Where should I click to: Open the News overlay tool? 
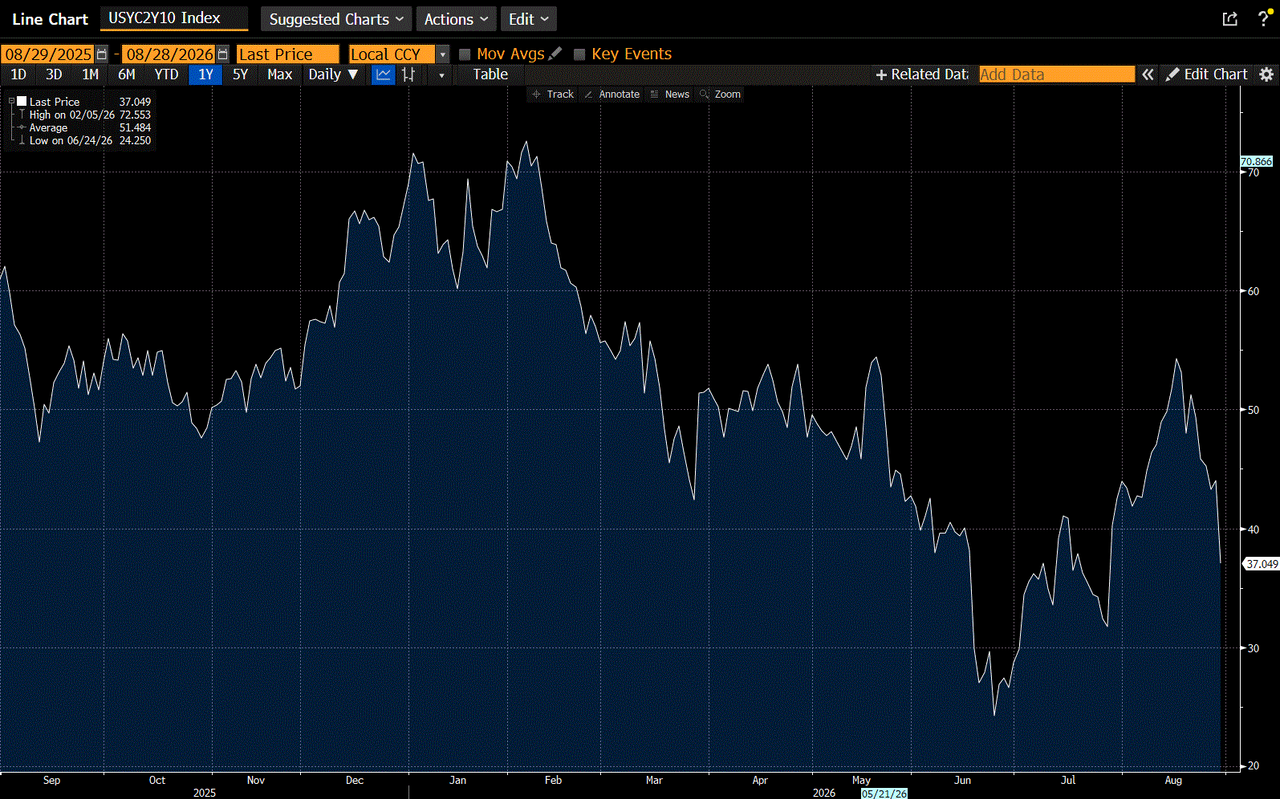tap(669, 94)
